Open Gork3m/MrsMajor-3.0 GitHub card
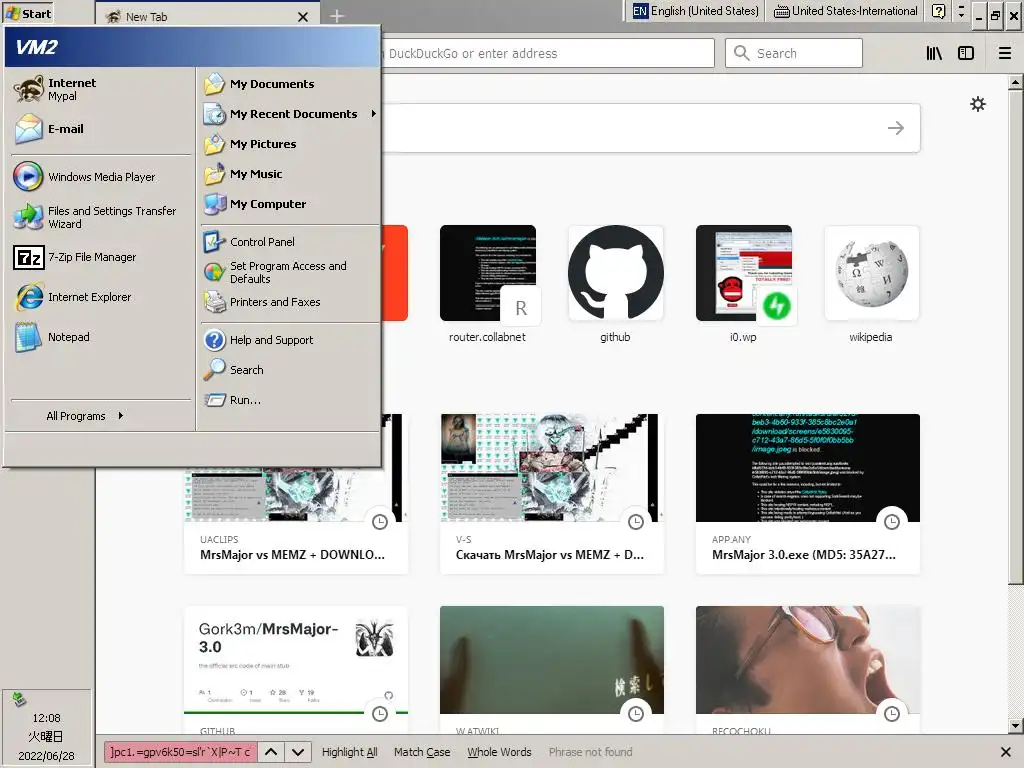Image resolution: width=1024 pixels, height=768 pixels. (x=296, y=670)
